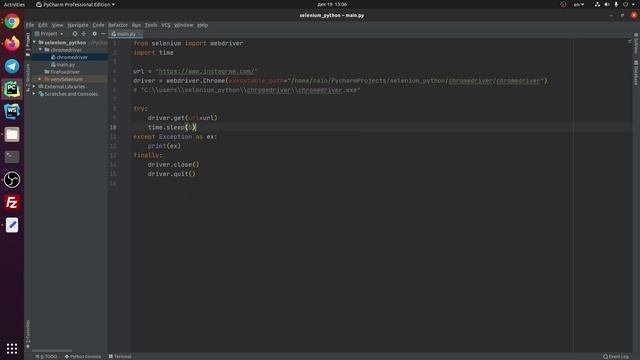Open the Edit menu
The image size is (640, 360).
(42, 25)
